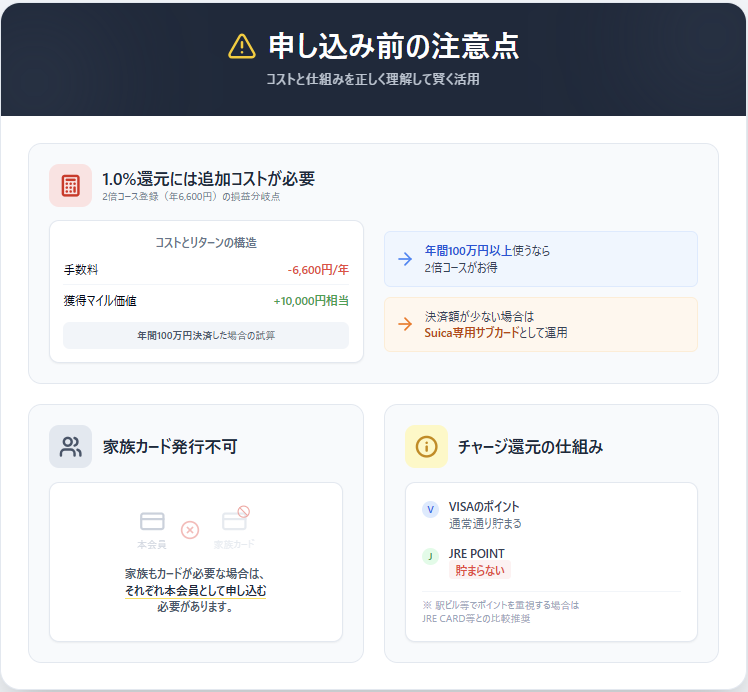
Task: Click the prohibited 家族カード icon
Action: coord(235,520)
